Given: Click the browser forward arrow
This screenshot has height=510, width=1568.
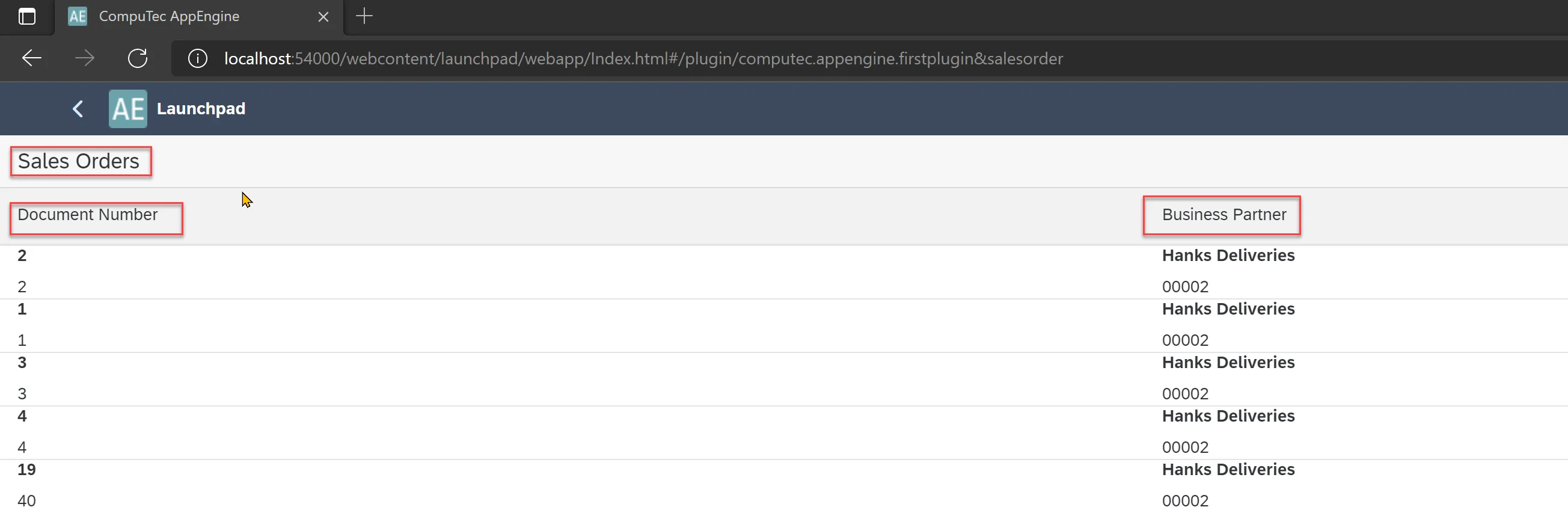Looking at the screenshot, I should [85, 58].
